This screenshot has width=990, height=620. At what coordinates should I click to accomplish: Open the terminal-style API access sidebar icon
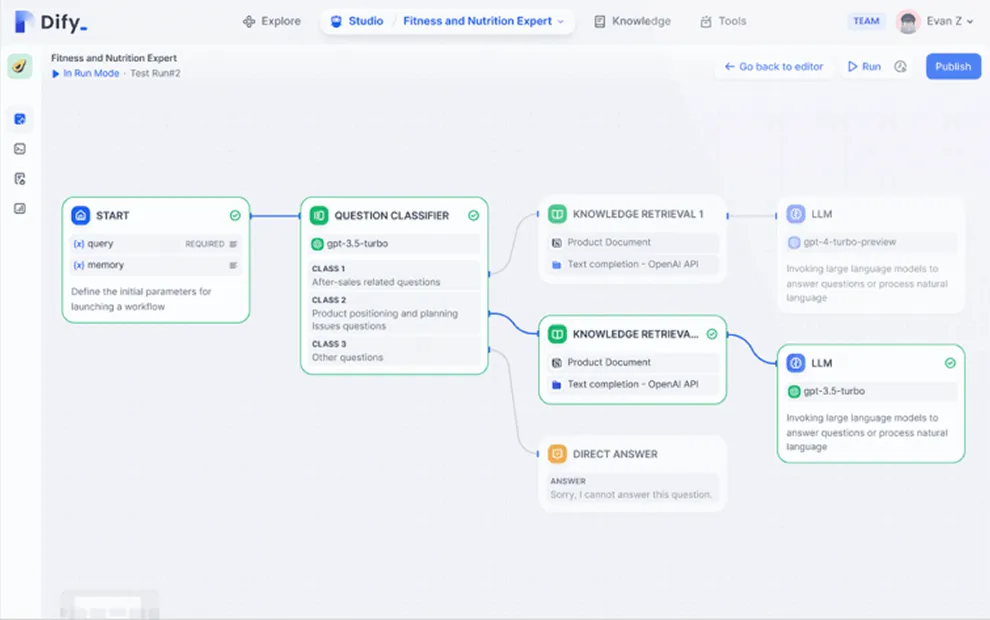(x=20, y=149)
